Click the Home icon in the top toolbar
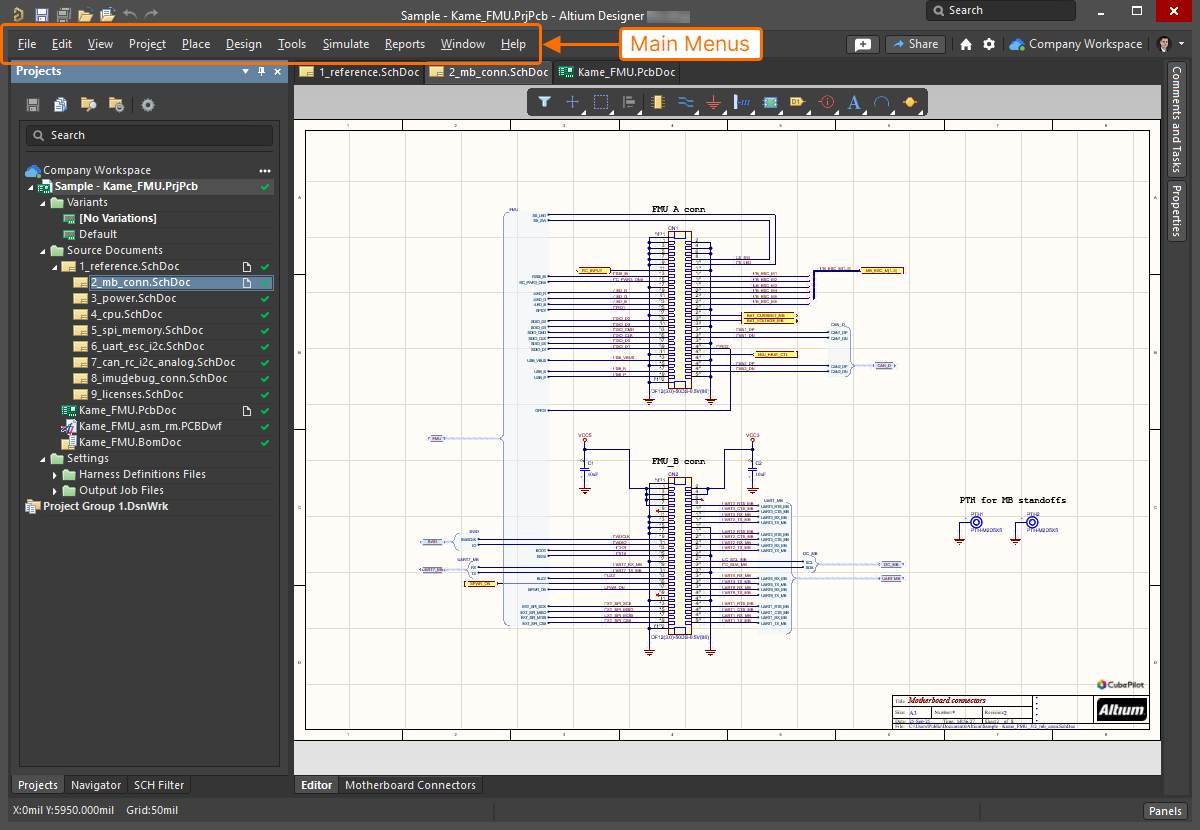This screenshot has width=1200, height=830. tap(965, 44)
